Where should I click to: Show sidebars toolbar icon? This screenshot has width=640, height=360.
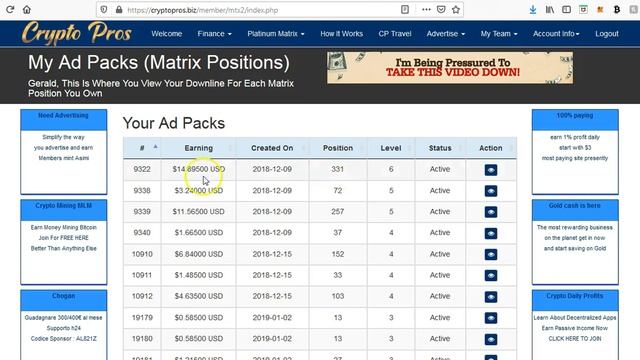[x=567, y=9]
